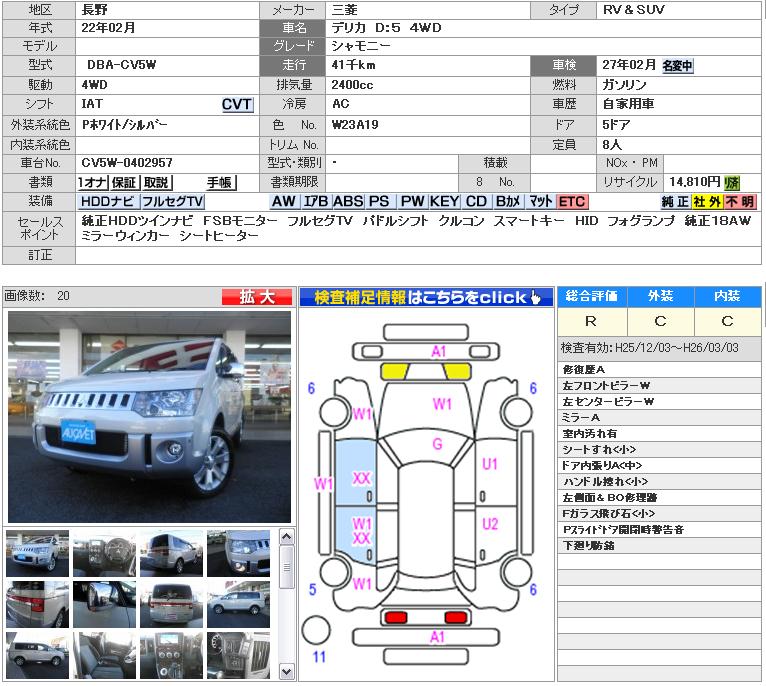This screenshot has width=766, height=686.
Task: Click the HDDナビ equipment badge
Action: coord(108,201)
